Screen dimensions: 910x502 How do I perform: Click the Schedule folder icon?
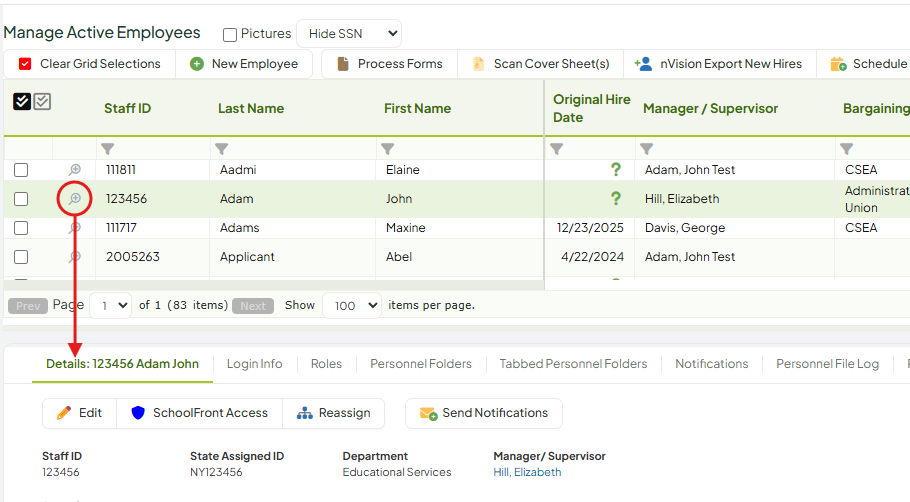(x=838, y=64)
